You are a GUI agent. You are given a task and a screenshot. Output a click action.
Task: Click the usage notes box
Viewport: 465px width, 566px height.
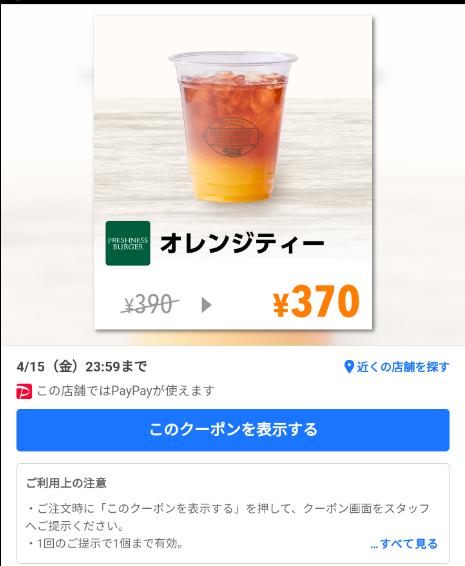(x=233, y=513)
